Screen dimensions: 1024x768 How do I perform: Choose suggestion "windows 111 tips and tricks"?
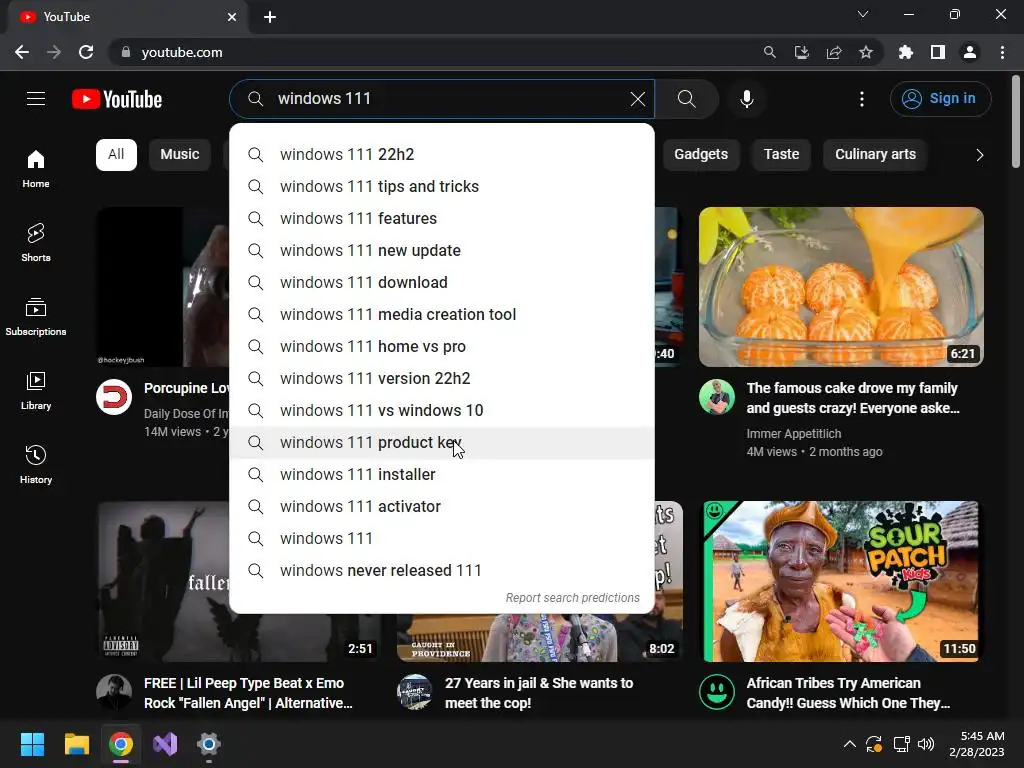click(442, 187)
